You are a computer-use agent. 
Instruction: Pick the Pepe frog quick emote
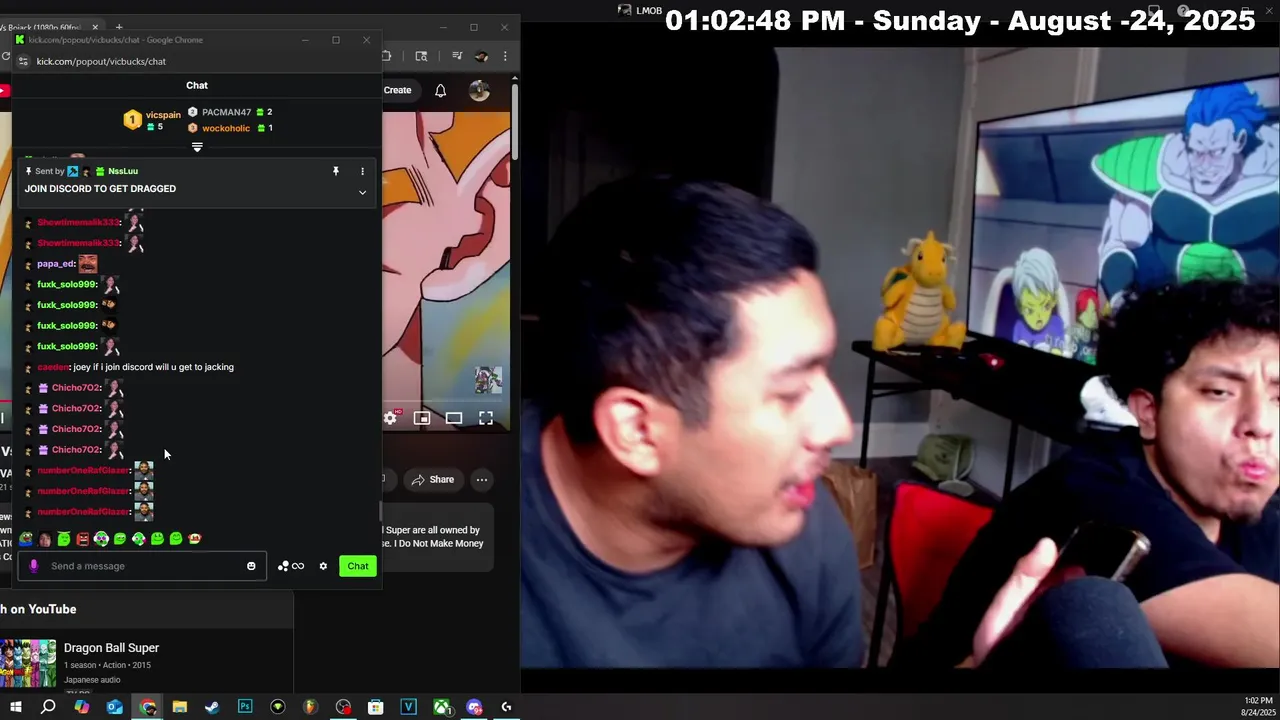click(26, 539)
